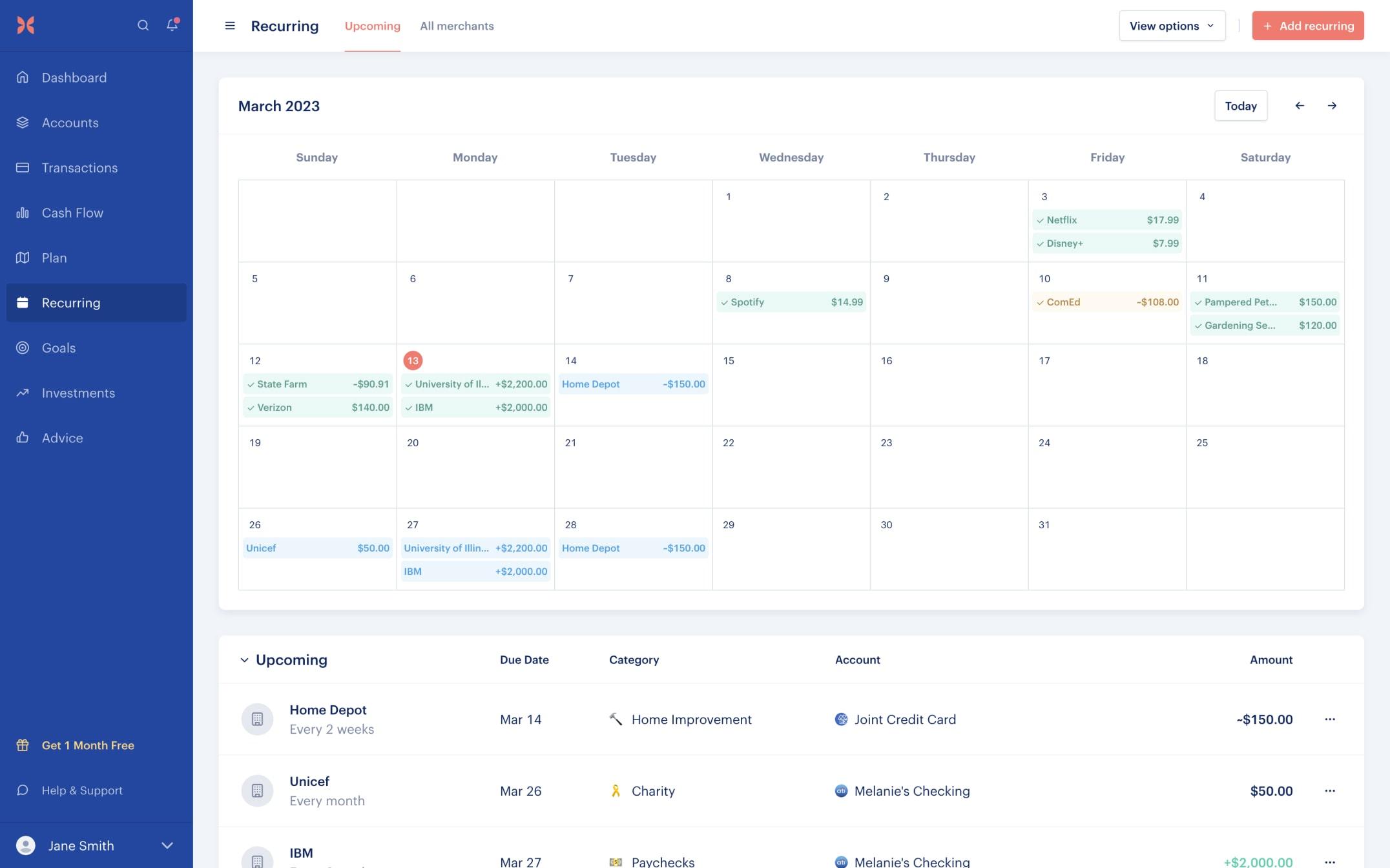Click the Recurring sidebar icon

coord(22,302)
